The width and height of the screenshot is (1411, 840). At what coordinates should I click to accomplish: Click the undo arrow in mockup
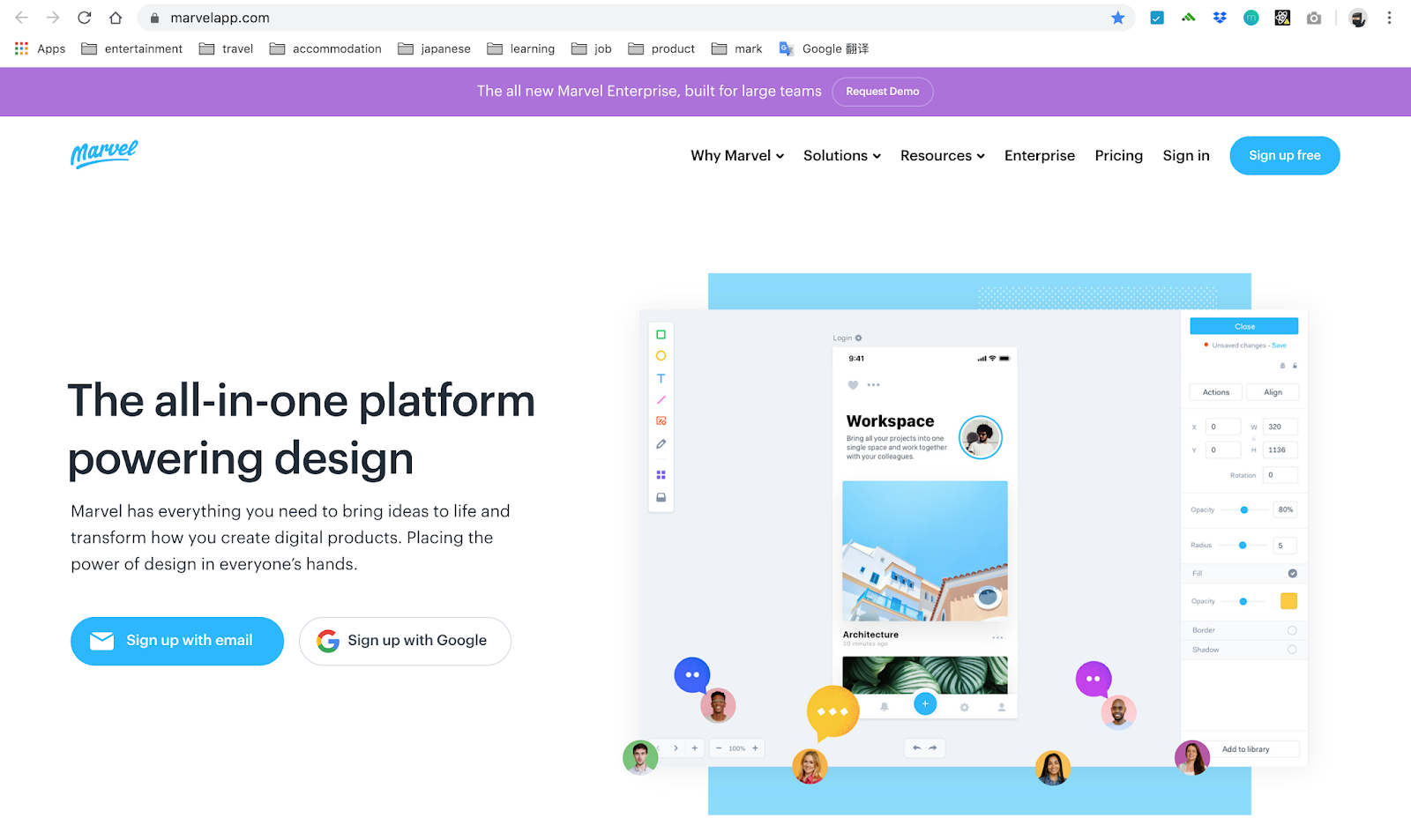(x=916, y=747)
